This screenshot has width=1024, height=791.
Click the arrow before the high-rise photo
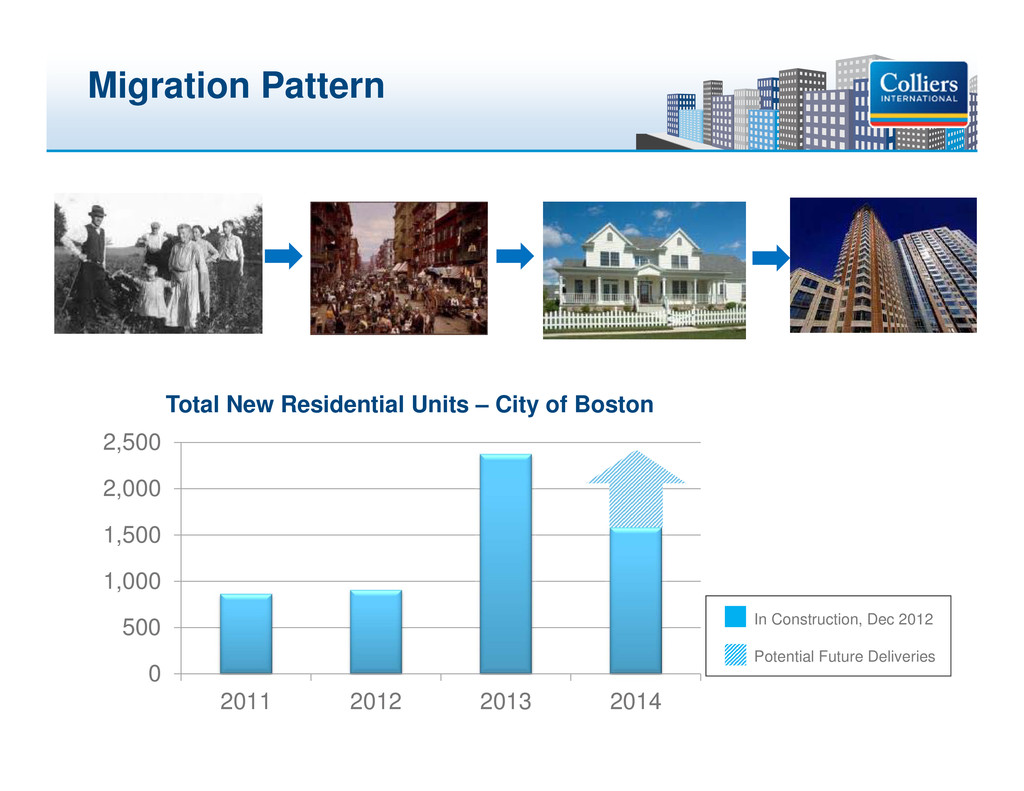(x=771, y=257)
